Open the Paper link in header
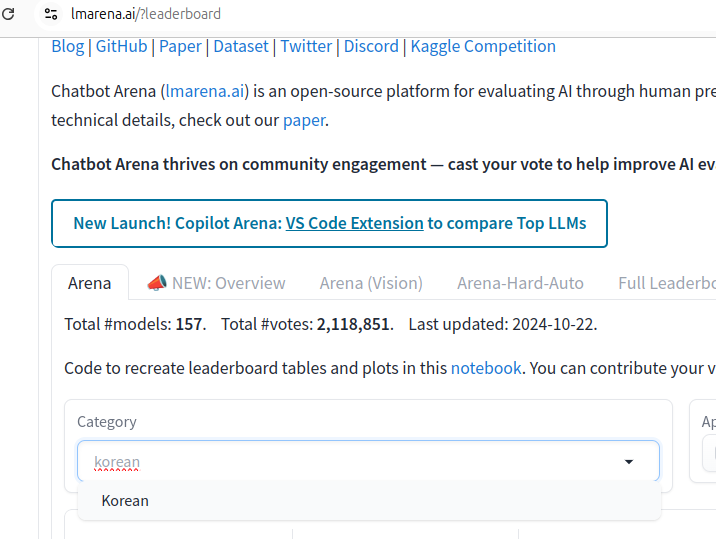 click(x=180, y=46)
